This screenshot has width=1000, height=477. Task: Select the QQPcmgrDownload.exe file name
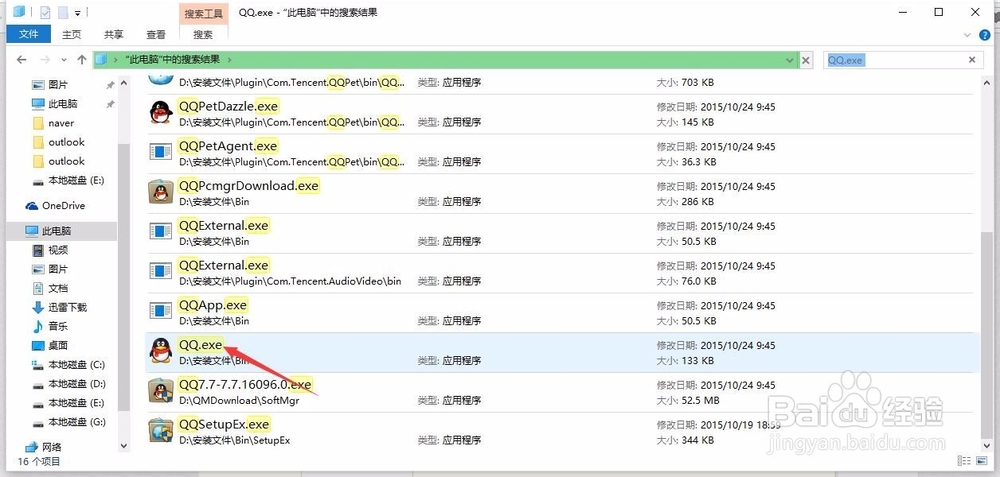249,186
